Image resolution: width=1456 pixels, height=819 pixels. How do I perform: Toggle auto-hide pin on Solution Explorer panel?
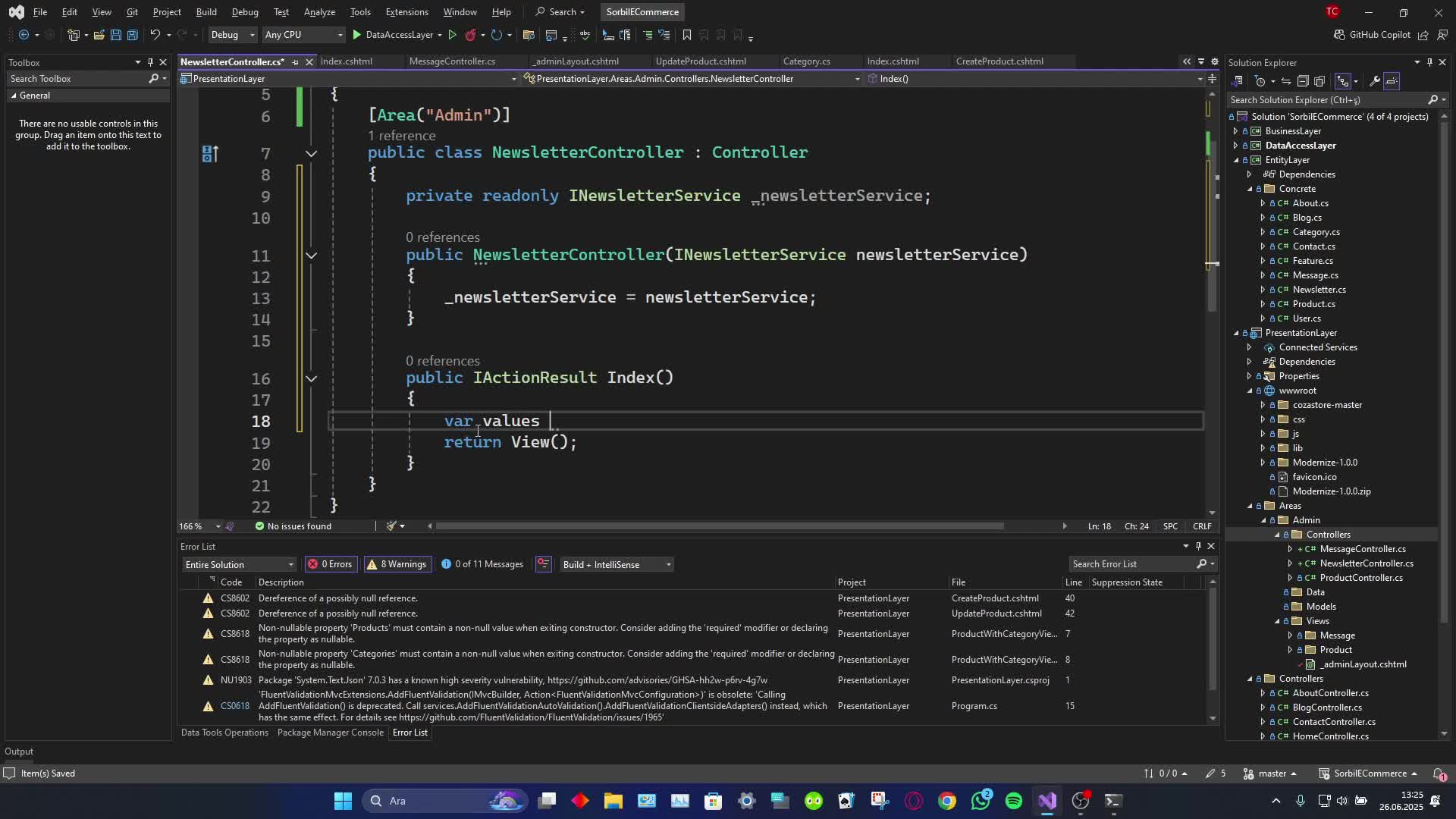(x=1429, y=62)
